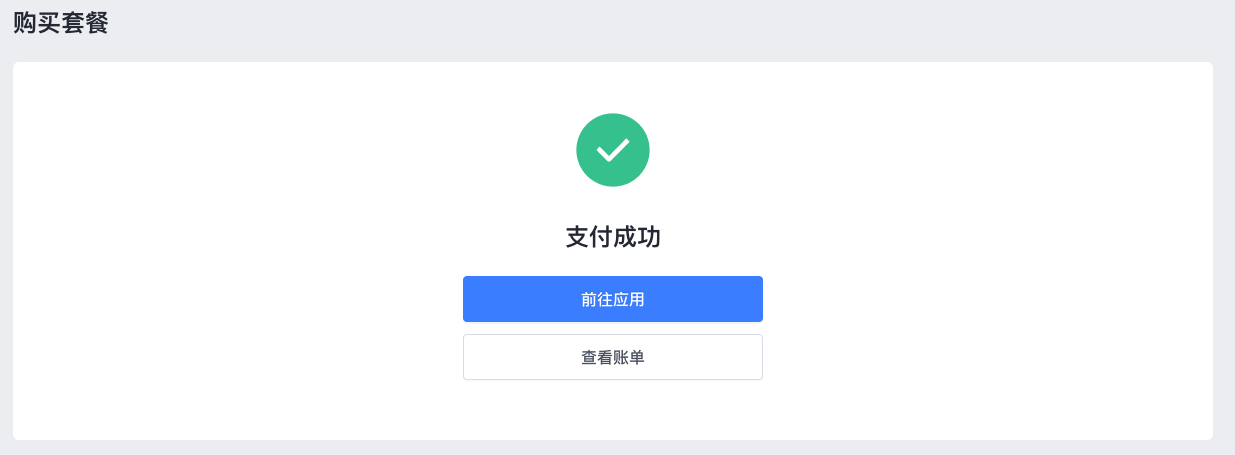The height and width of the screenshot is (455, 1235).
Task: Select the white checkmark inside green circle
Action: (x=613, y=150)
